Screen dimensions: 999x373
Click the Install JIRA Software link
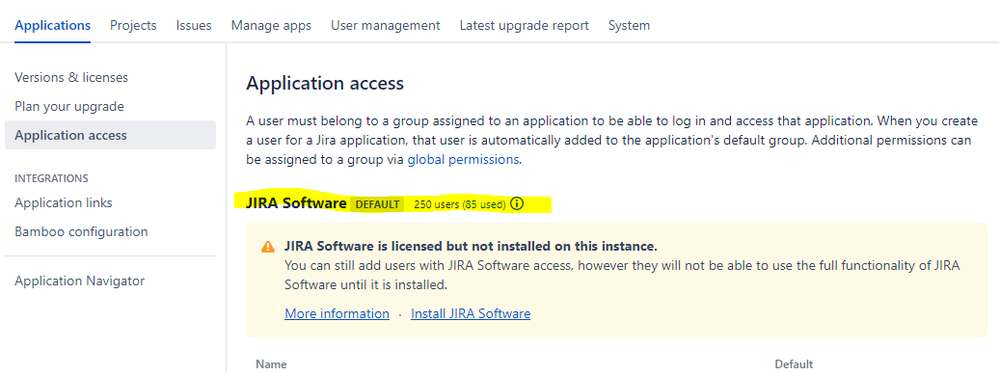(x=471, y=314)
